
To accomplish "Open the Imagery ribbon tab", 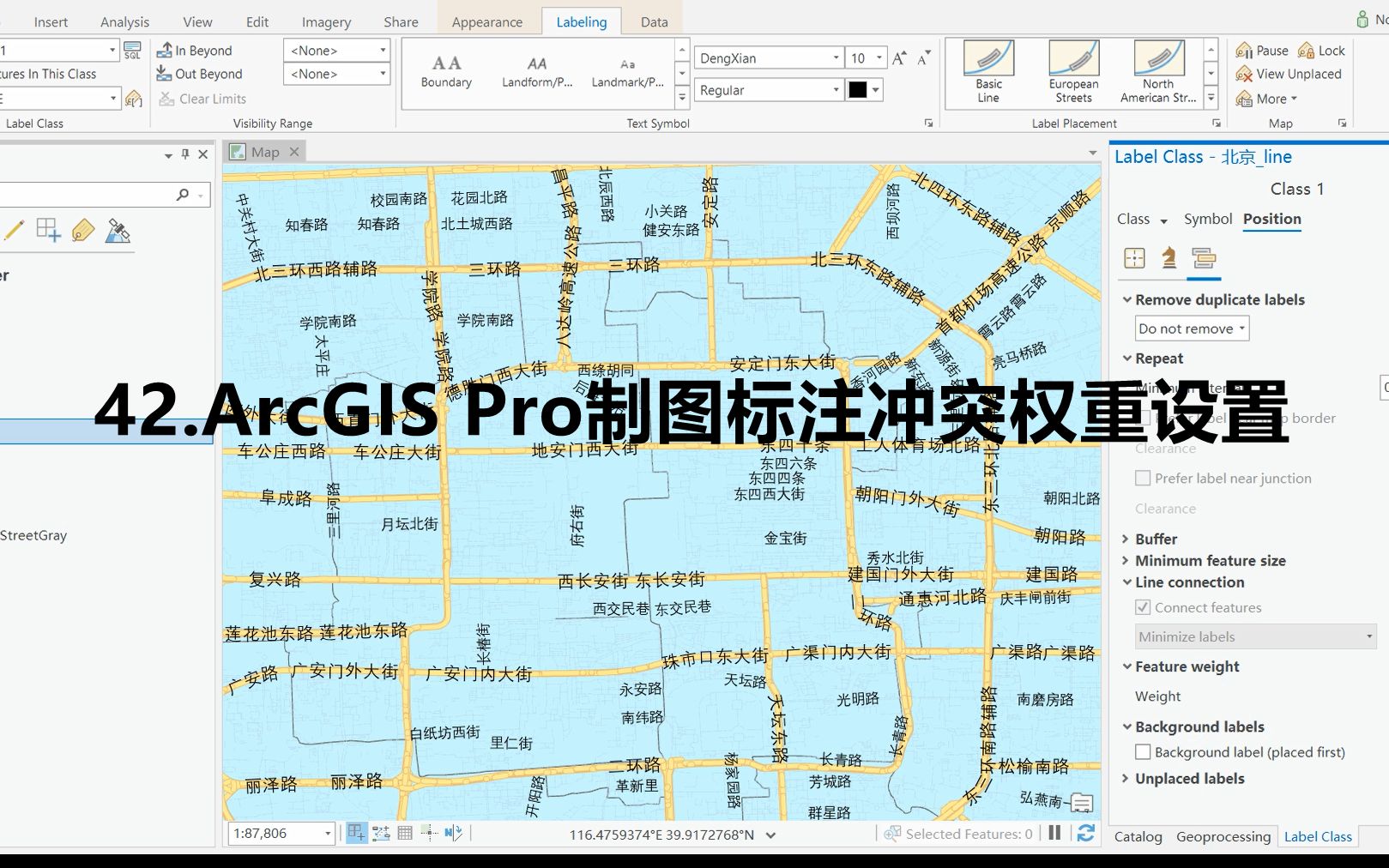I will 325,21.
